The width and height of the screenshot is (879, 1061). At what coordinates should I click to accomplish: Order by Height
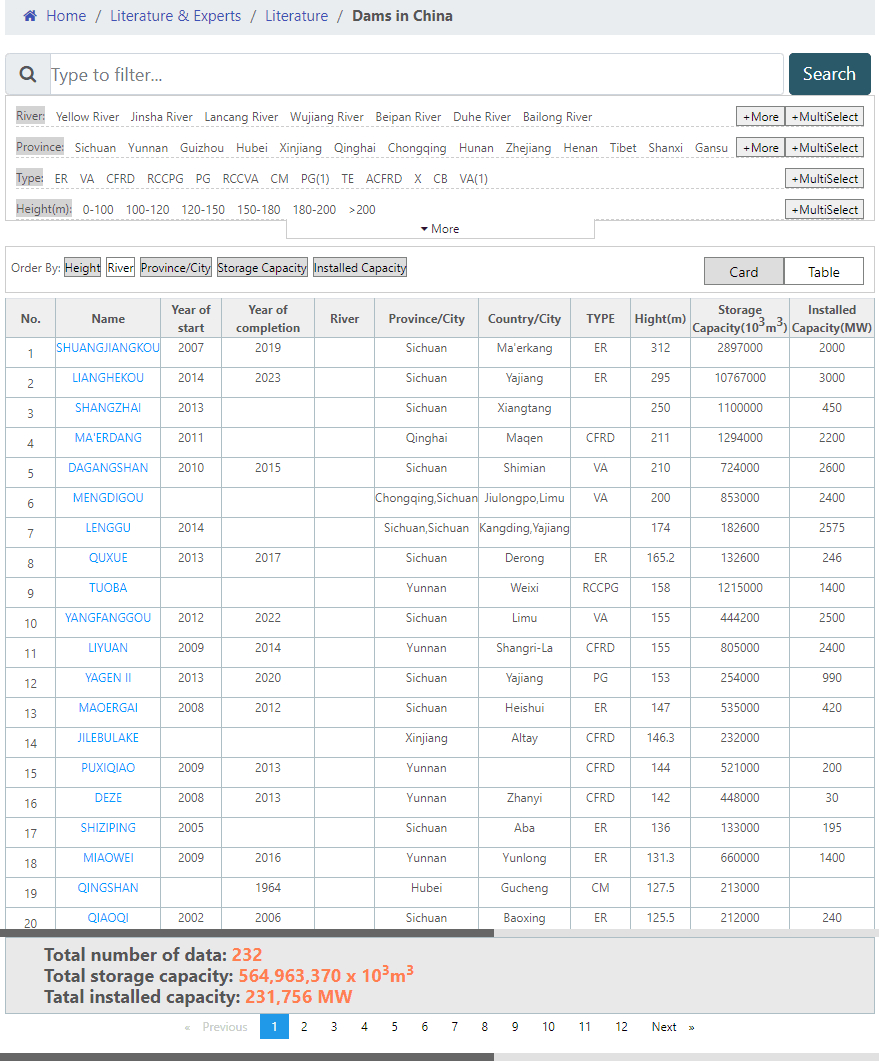83,267
